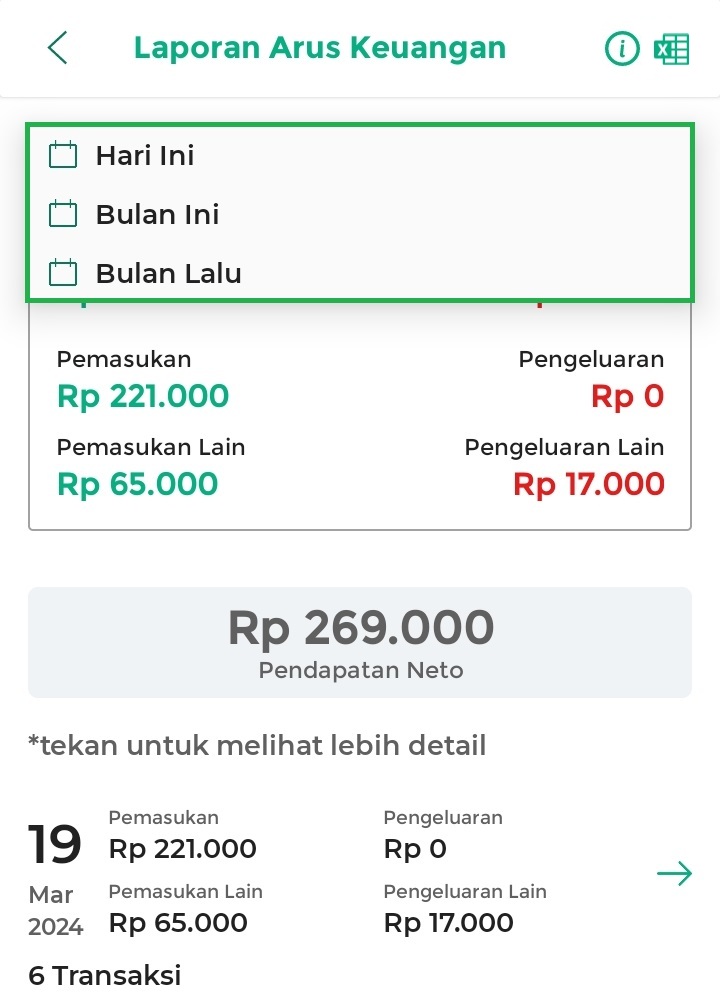This screenshot has height=1004, width=720.
Task: Click the green Pemasukan Rp 221.000 amount
Action: (143, 397)
